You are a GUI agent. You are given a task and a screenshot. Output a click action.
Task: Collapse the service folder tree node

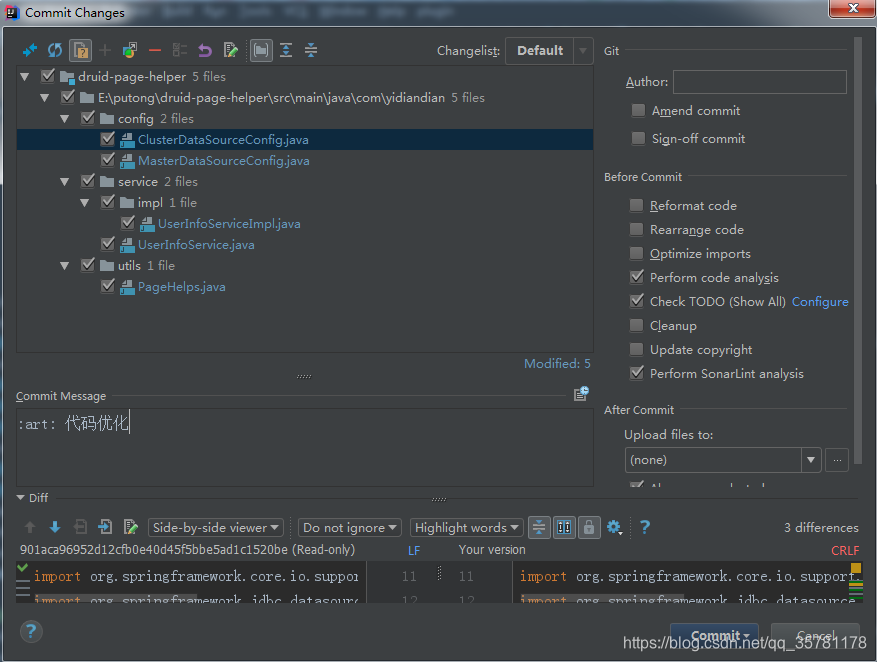tap(64, 181)
